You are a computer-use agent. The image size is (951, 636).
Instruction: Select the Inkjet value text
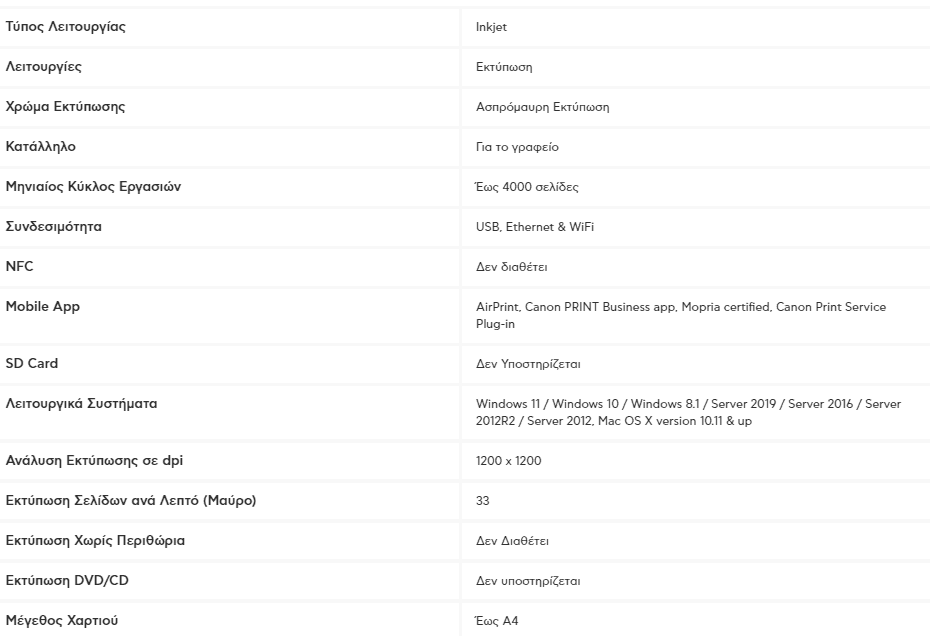(x=491, y=27)
